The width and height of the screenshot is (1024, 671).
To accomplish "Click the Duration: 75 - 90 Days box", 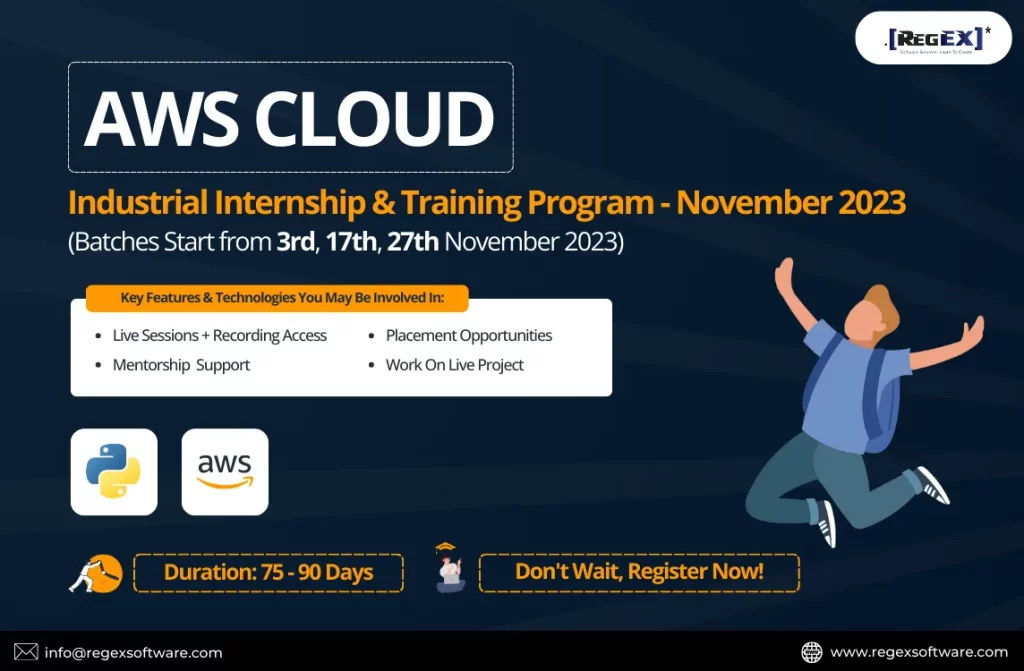I will (x=268, y=573).
